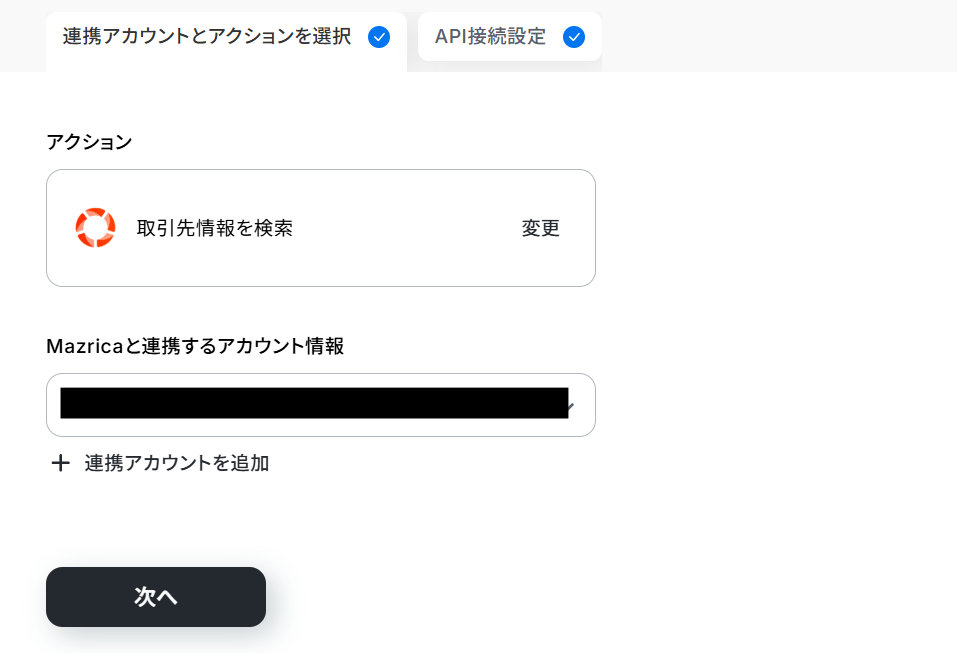Select the 連携アカウントとアクションを選択 tab
957x653 pixels.
tap(207, 37)
